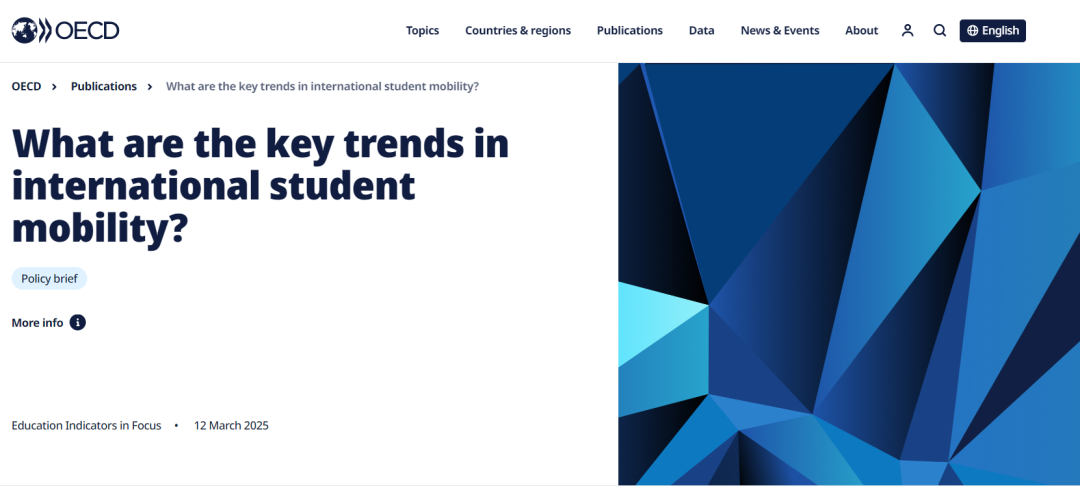Click the blue geometric hero image
Viewport: 1080px width, 486px height.
pyautogui.click(x=848, y=274)
